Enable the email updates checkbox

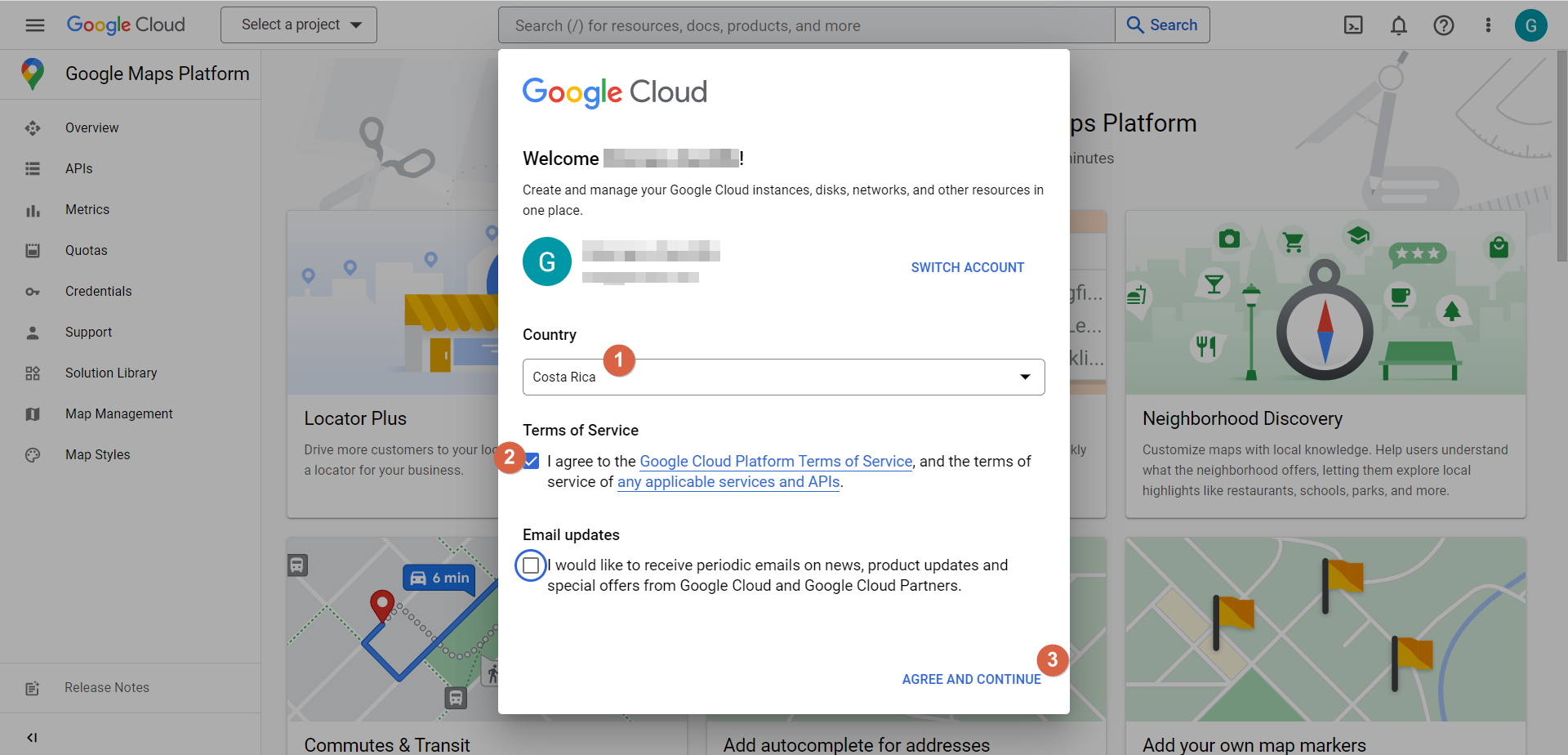click(x=531, y=565)
